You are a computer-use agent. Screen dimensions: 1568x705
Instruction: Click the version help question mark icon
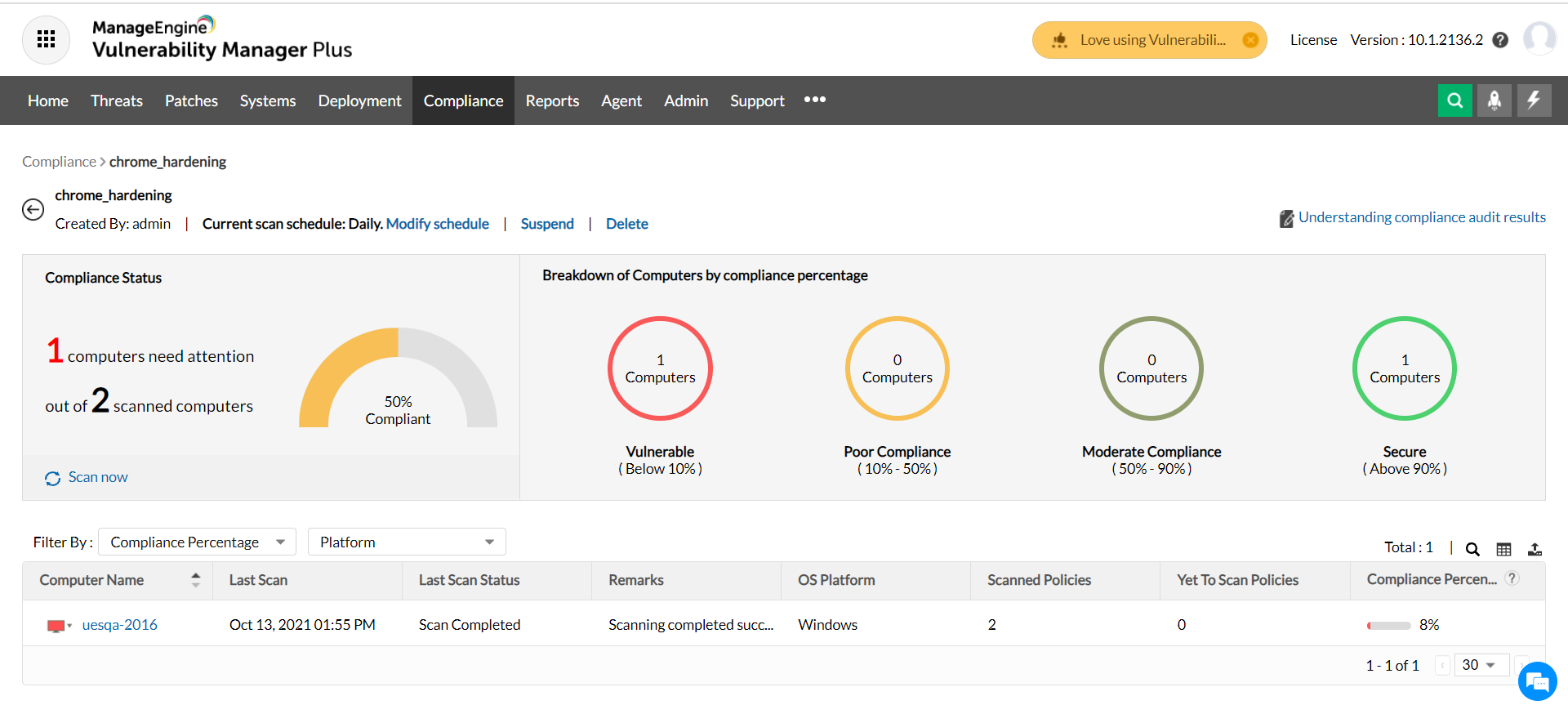point(1500,40)
